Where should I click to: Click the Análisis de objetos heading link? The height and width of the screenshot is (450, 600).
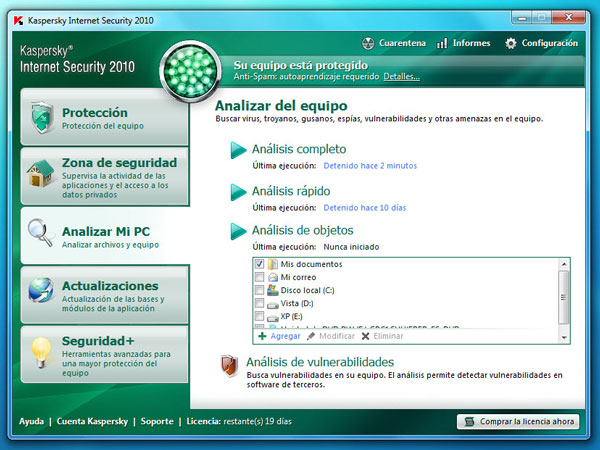point(302,230)
